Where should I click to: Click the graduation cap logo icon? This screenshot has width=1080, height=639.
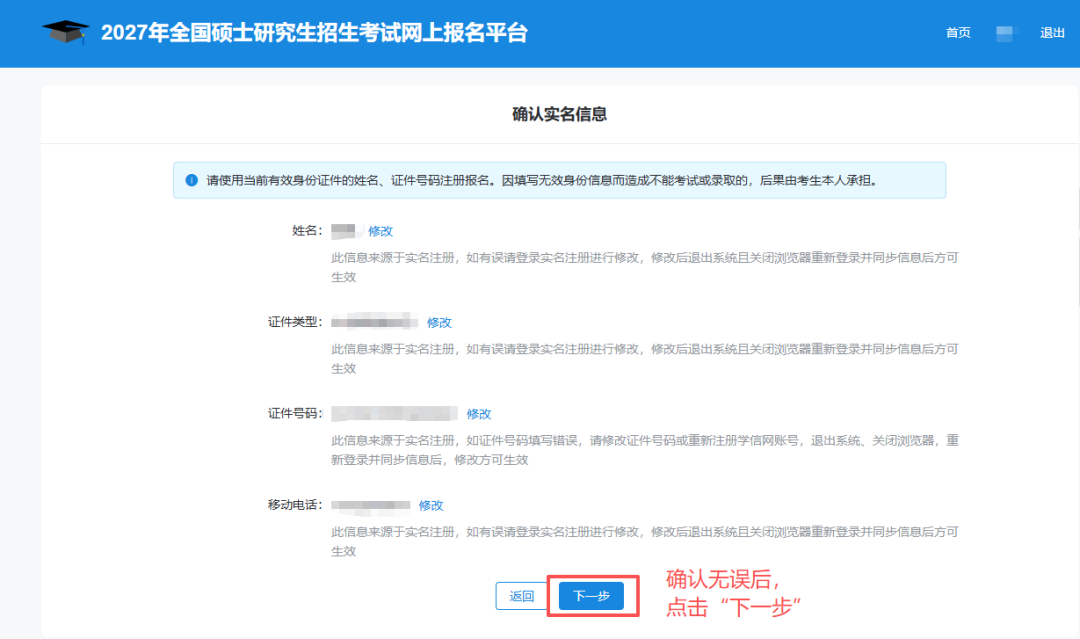pos(65,32)
